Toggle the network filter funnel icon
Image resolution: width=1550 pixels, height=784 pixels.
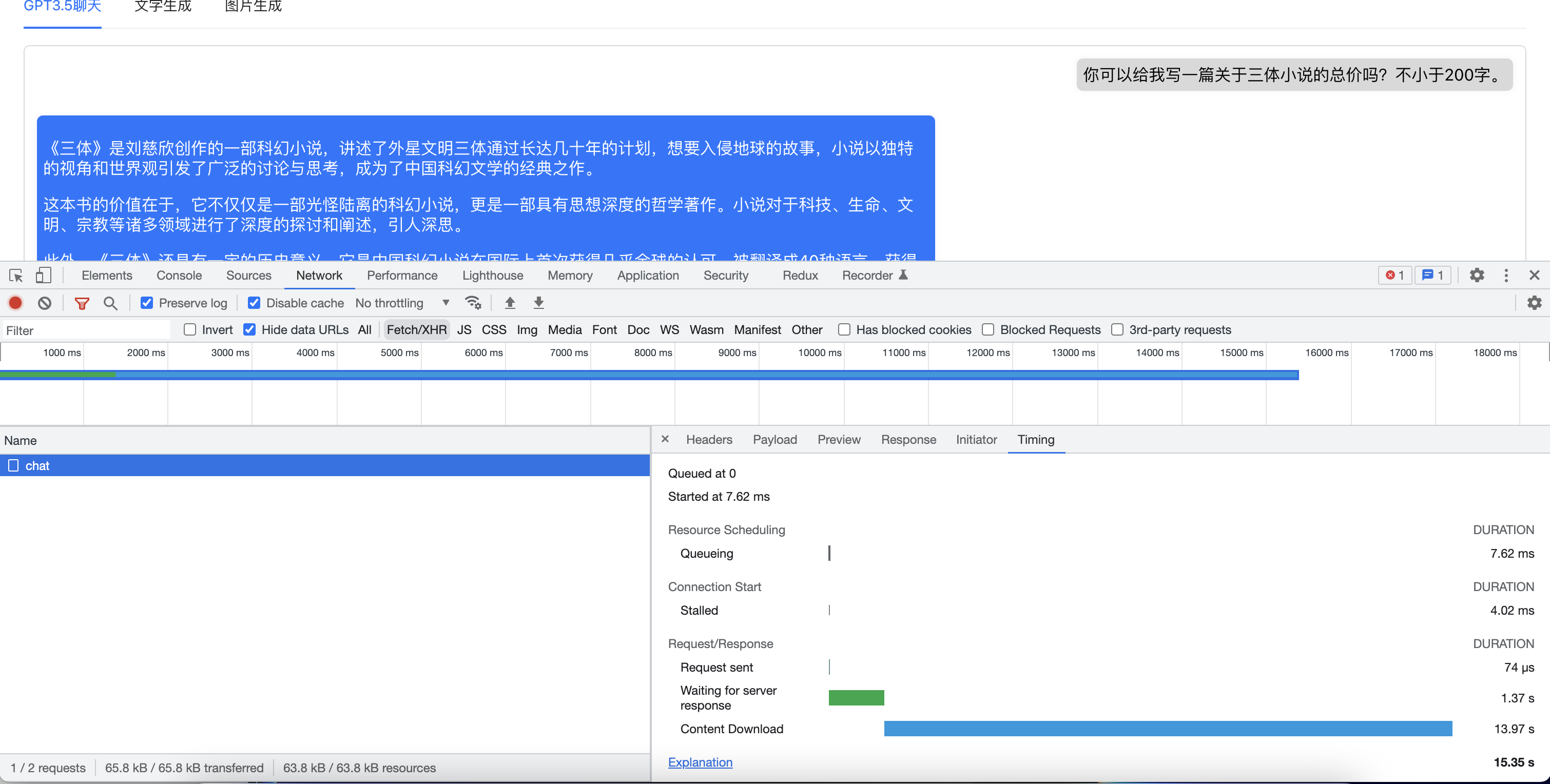(82, 303)
